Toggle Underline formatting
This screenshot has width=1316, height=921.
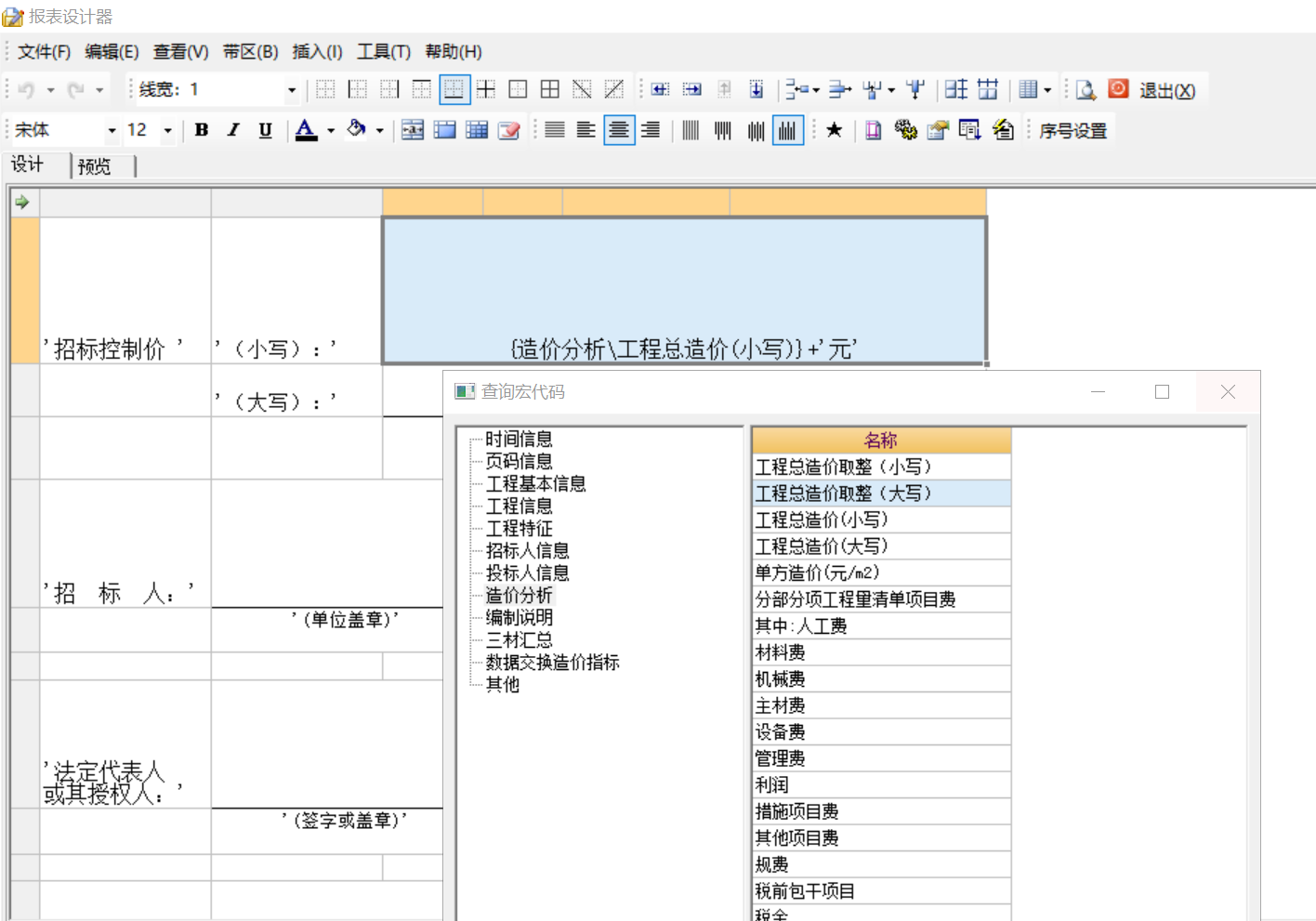click(x=266, y=130)
